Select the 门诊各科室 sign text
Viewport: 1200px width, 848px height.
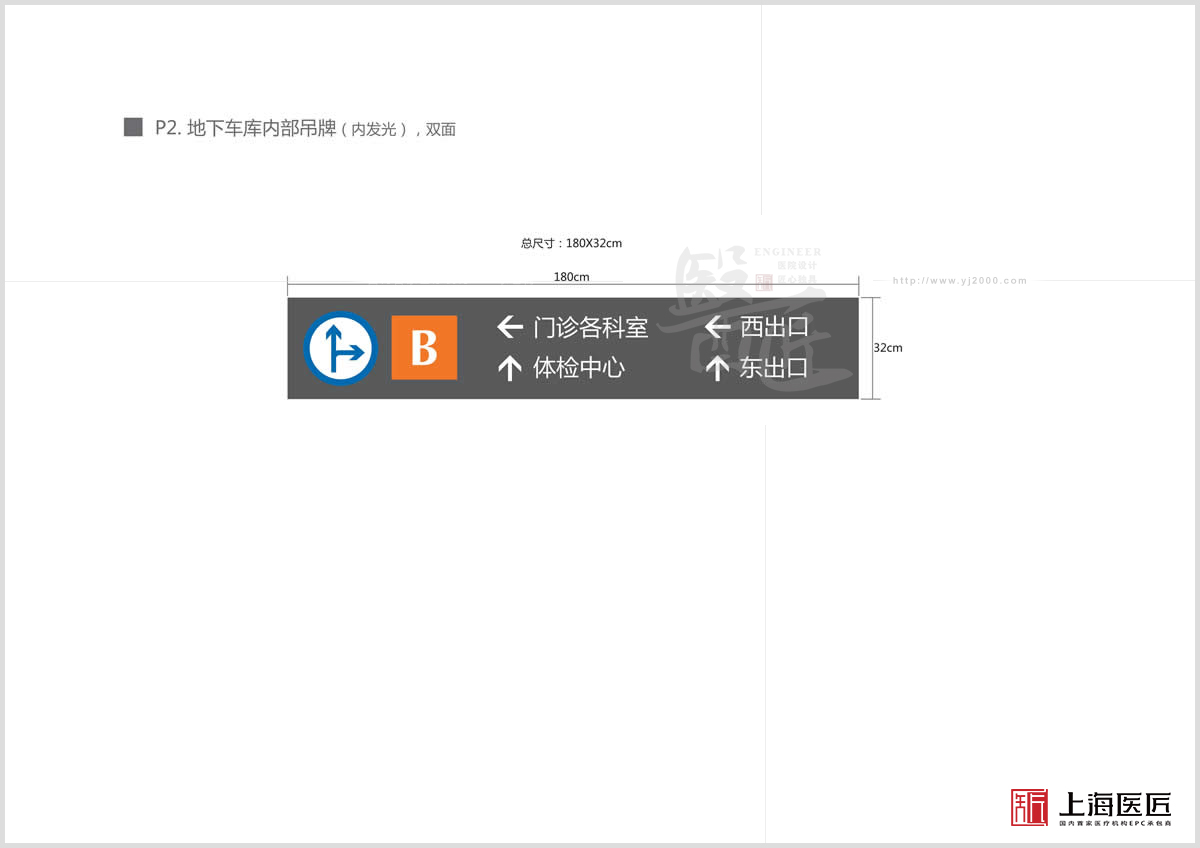tap(590, 327)
